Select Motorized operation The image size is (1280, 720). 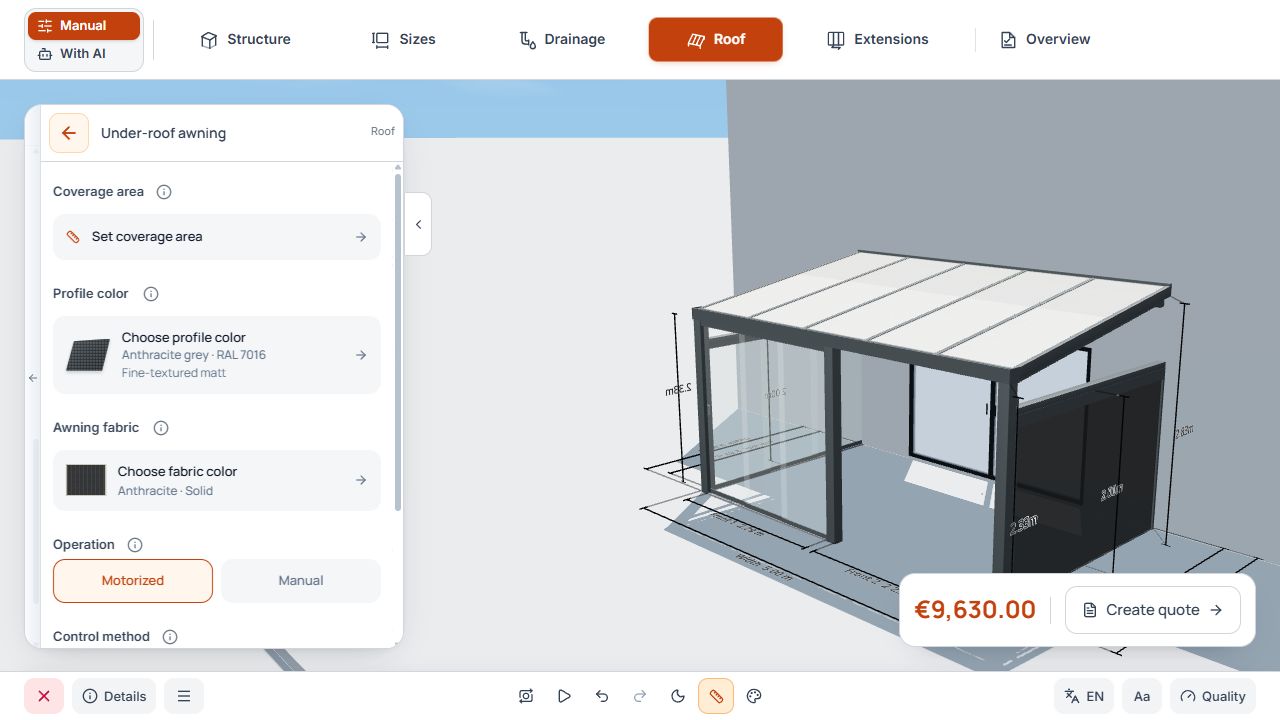(x=133, y=581)
